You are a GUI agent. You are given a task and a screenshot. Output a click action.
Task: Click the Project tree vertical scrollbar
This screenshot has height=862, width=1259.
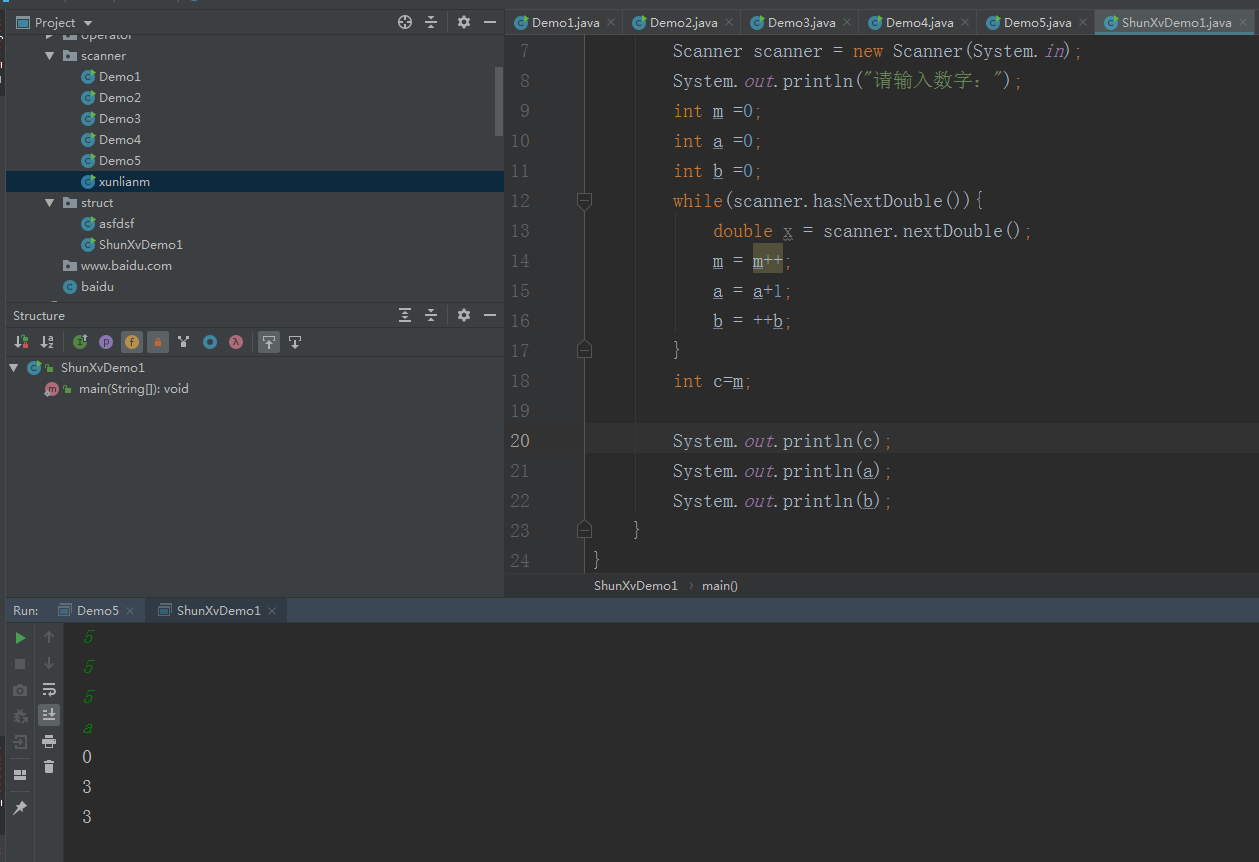click(x=499, y=100)
